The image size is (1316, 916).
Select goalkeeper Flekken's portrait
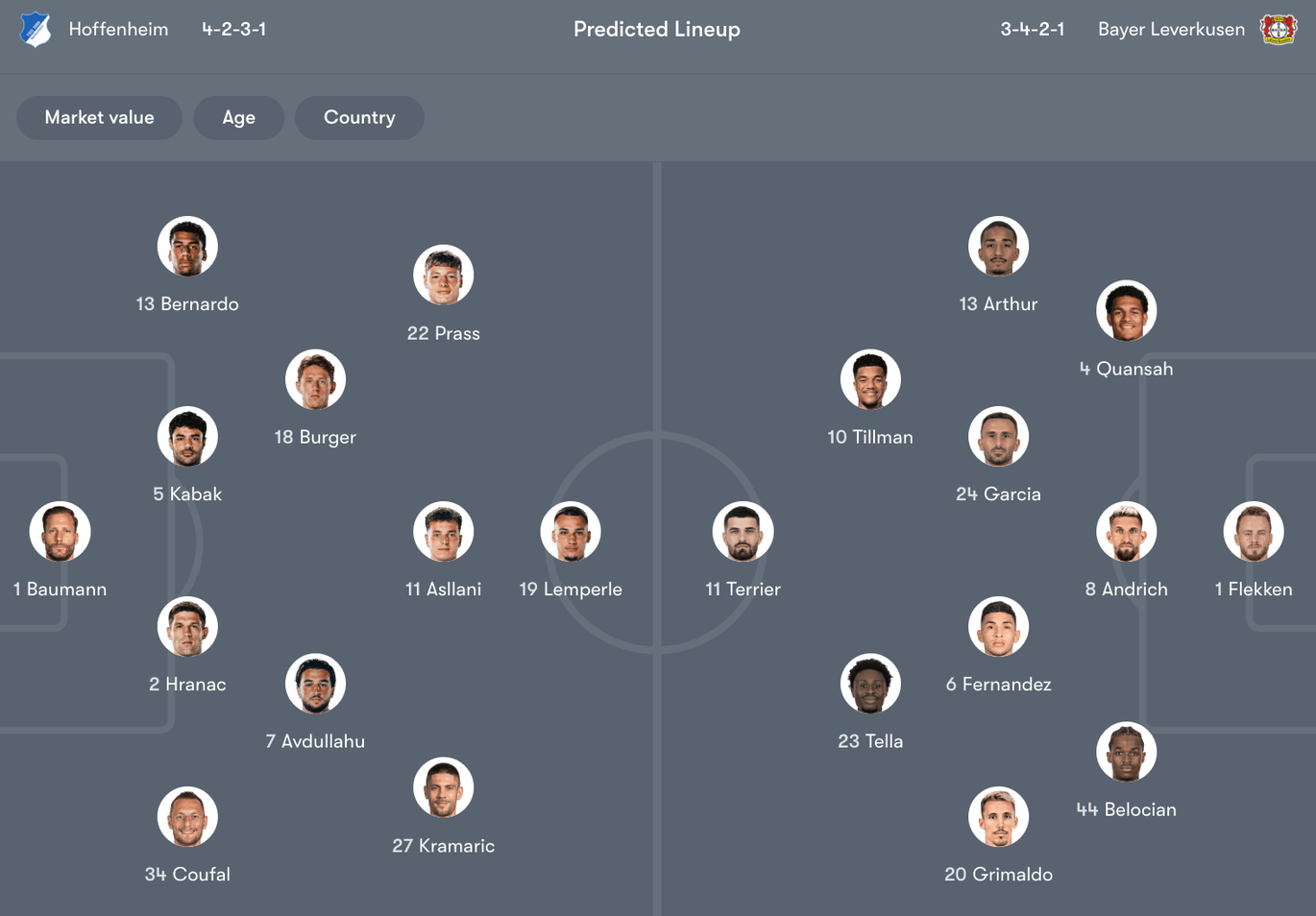1254,531
